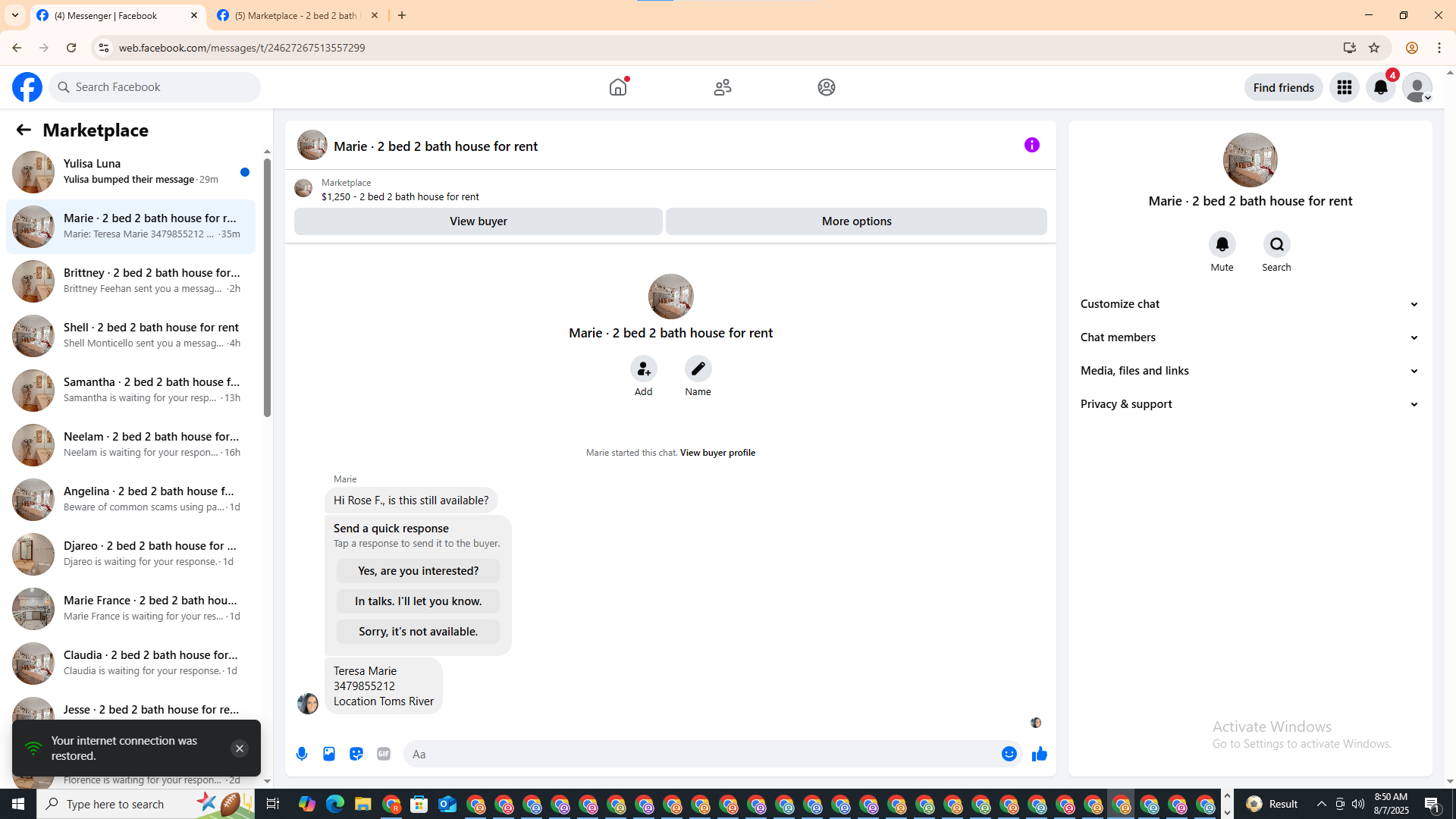Open the tab search dropdown
The image size is (1456, 819).
(x=15, y=16)
